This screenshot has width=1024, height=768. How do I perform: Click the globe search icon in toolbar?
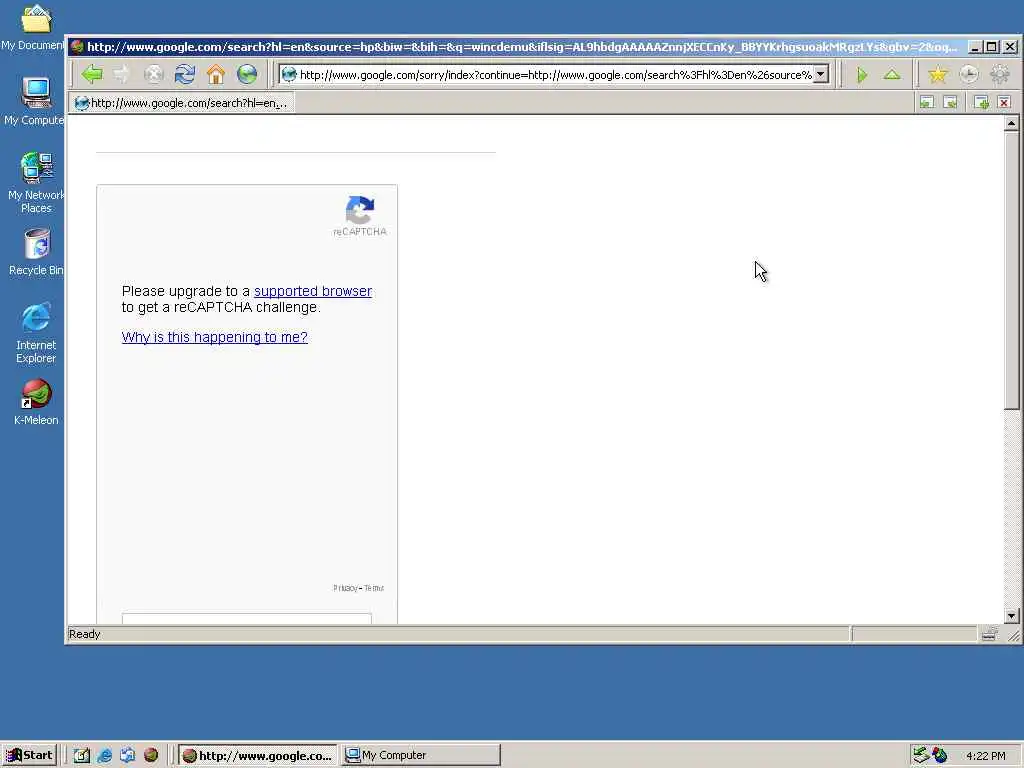click(x=247, y=74)
